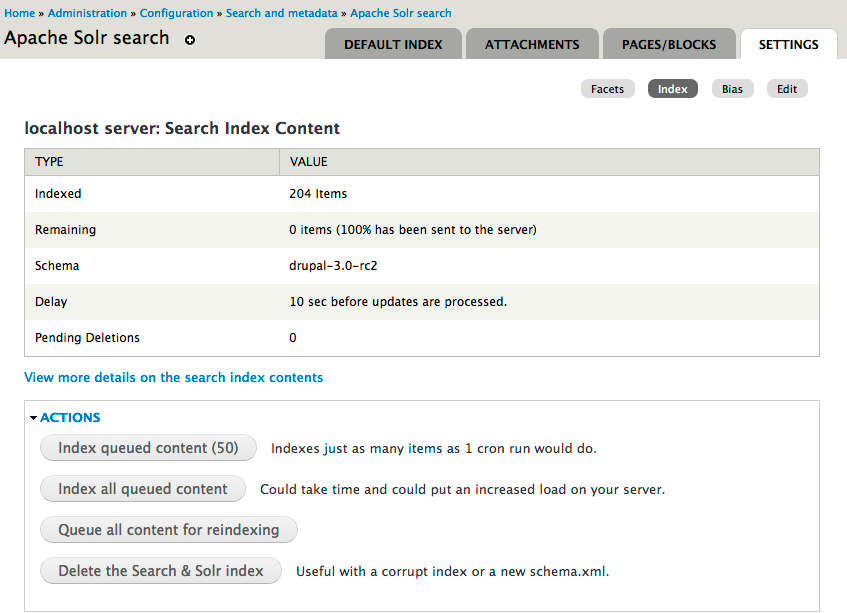
Task: Open the Default Index tab
Action: 393,44
